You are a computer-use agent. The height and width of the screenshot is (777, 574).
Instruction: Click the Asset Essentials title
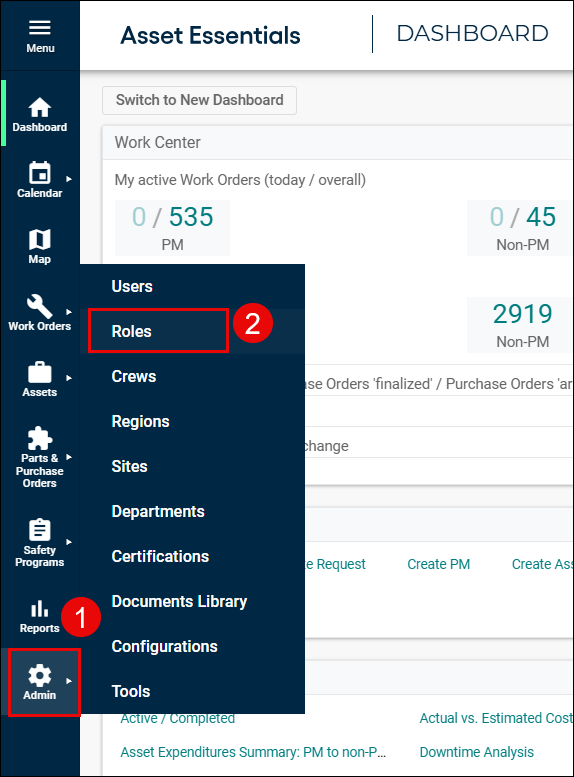[x=211, y=35]
